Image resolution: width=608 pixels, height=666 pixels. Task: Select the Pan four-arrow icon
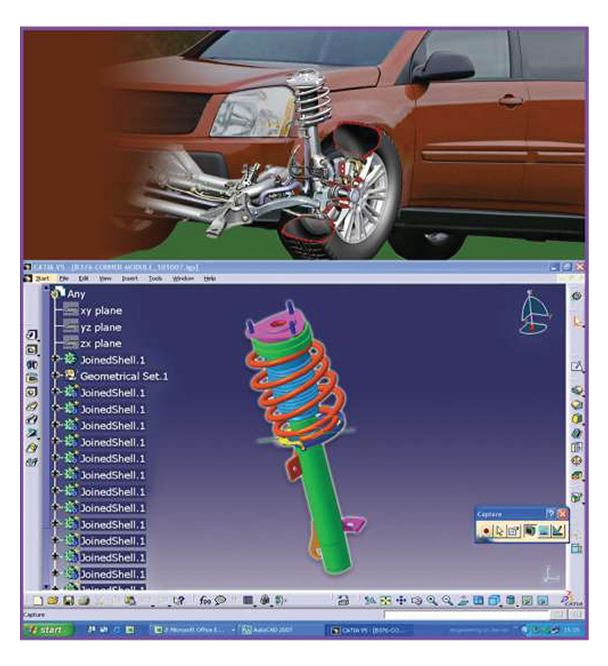coord(401,600)
